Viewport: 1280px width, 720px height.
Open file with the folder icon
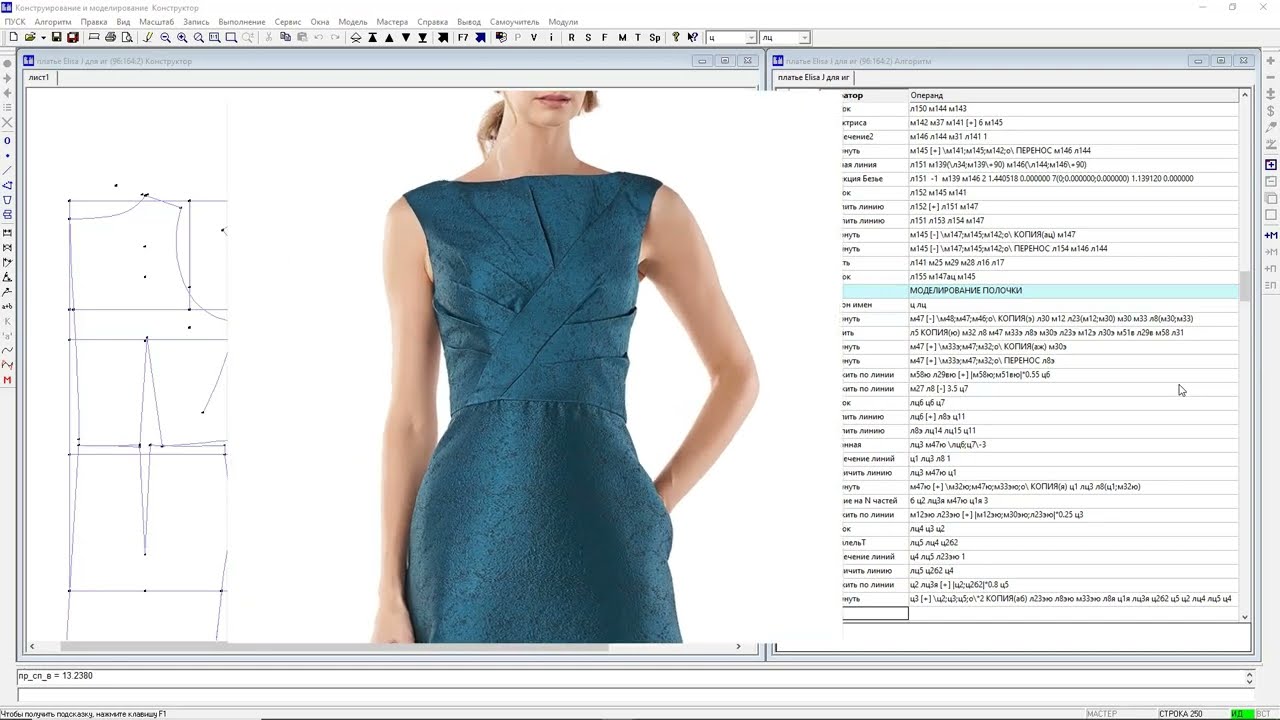30,38
